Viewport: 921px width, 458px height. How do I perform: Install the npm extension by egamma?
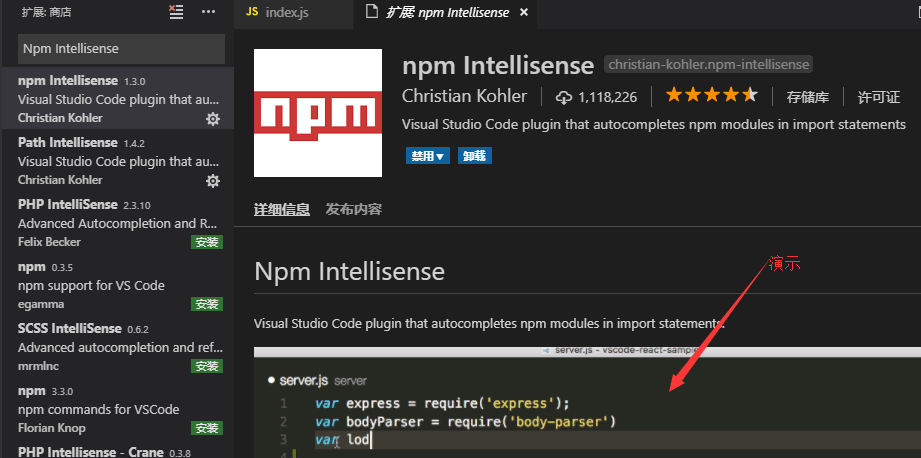[x=207, y=304]
